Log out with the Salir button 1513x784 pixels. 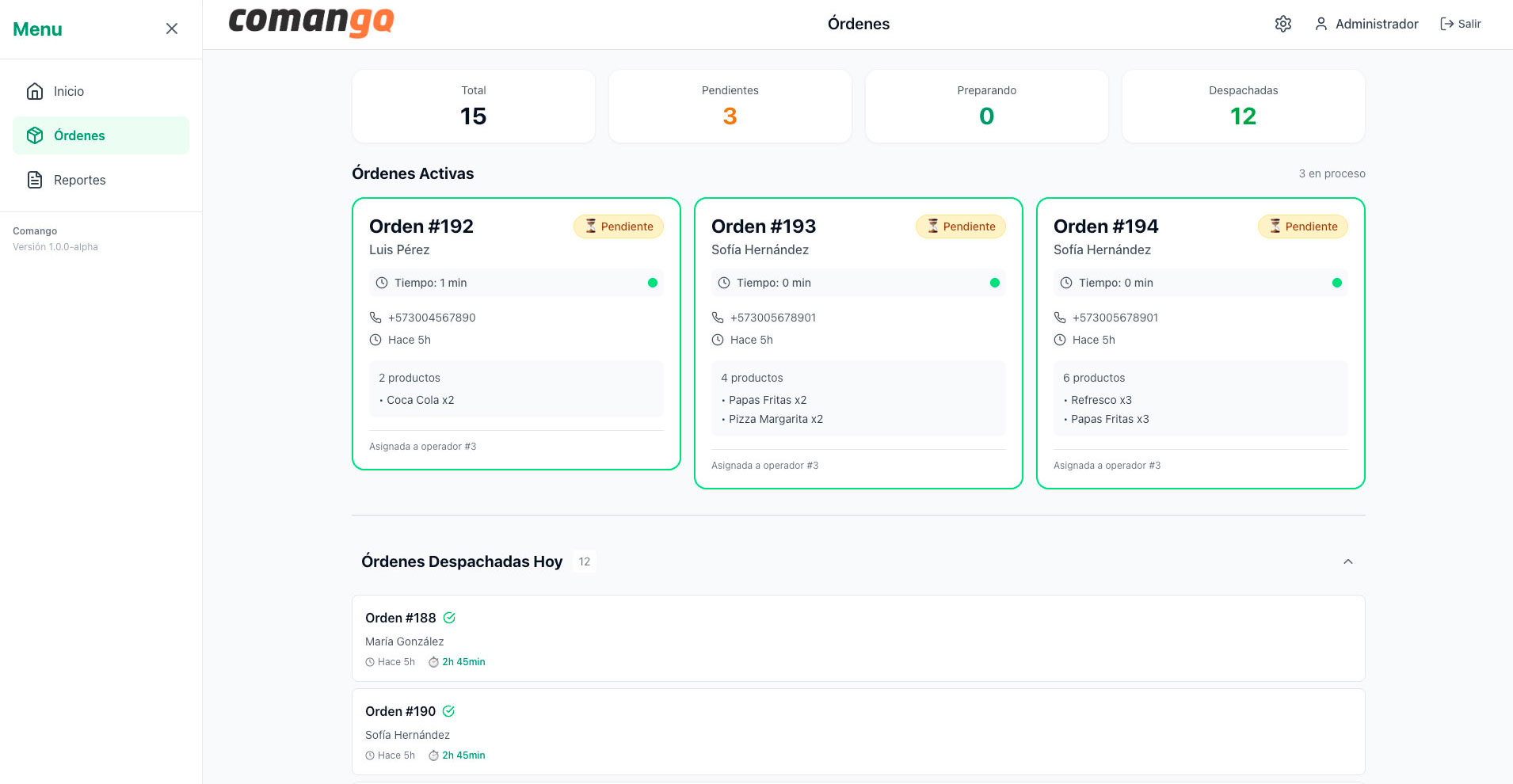pyautogui.click(x=1460, y=24)
